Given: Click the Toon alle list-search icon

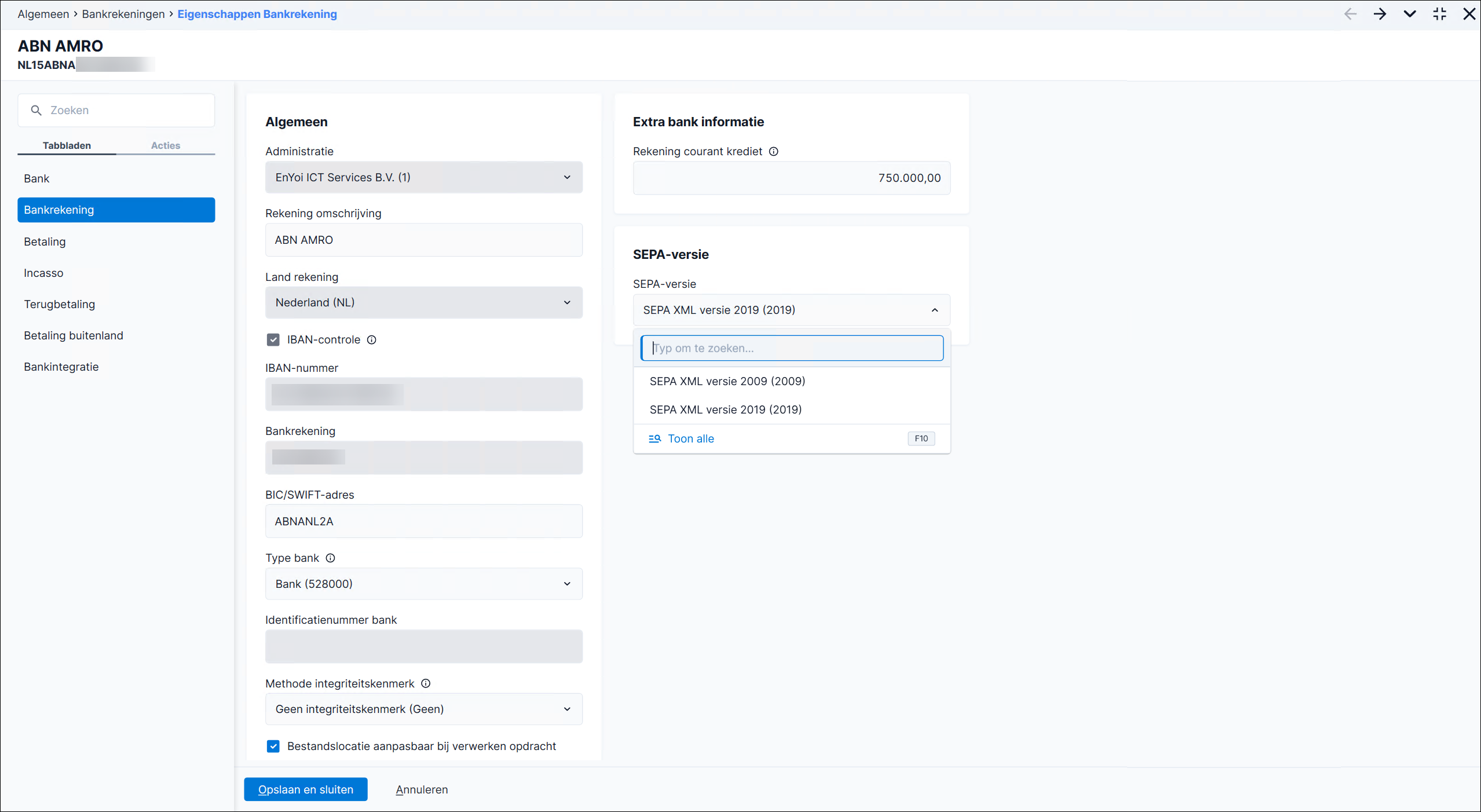Looking at the screenshot, I should point(654,439).
